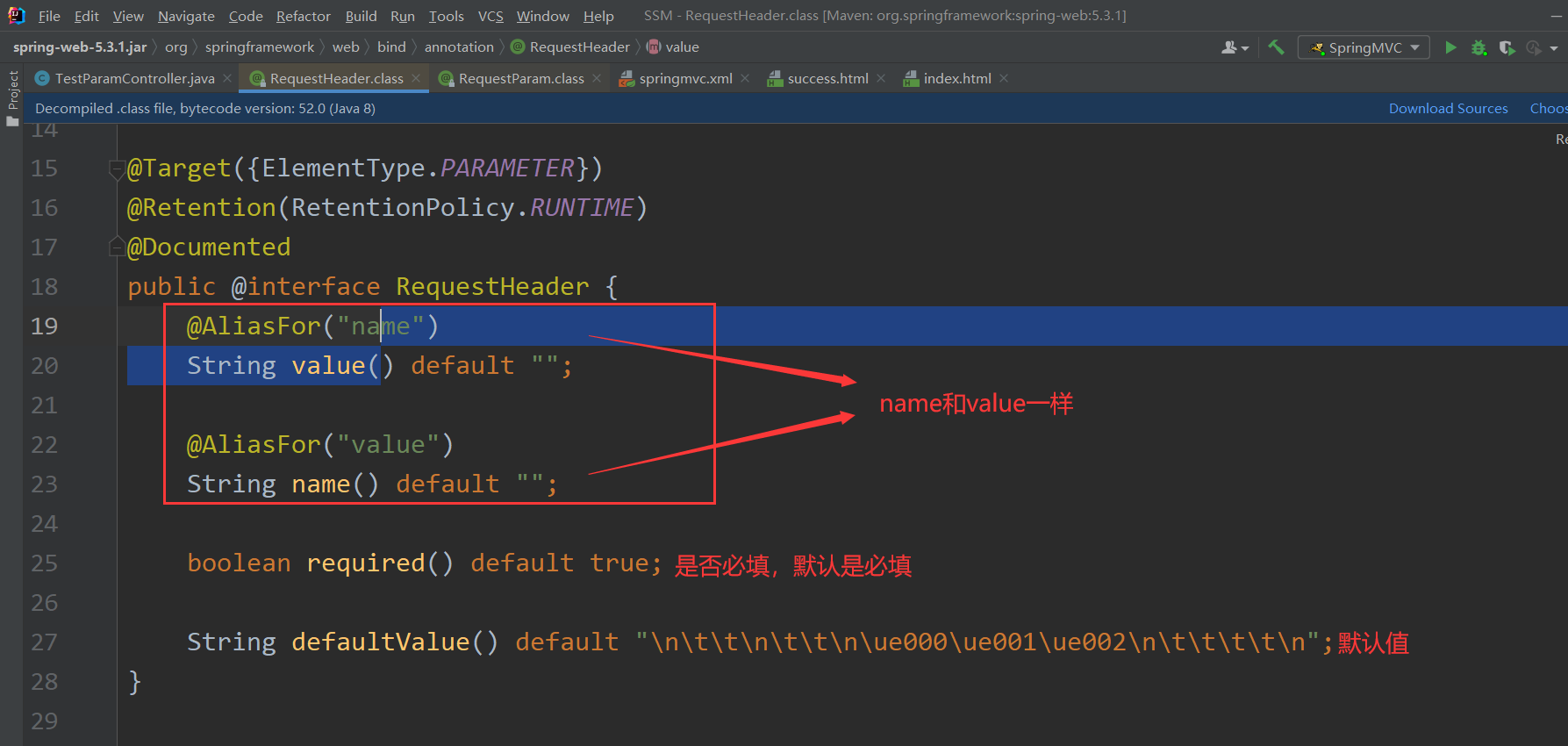Viewport: 1568px width, 746px height.
Task: Click the Download Sources link
Action: (1448, 108)
